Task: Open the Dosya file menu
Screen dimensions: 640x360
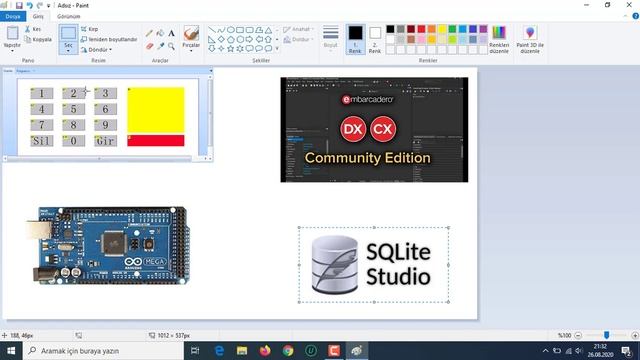Action: point(13,16)
